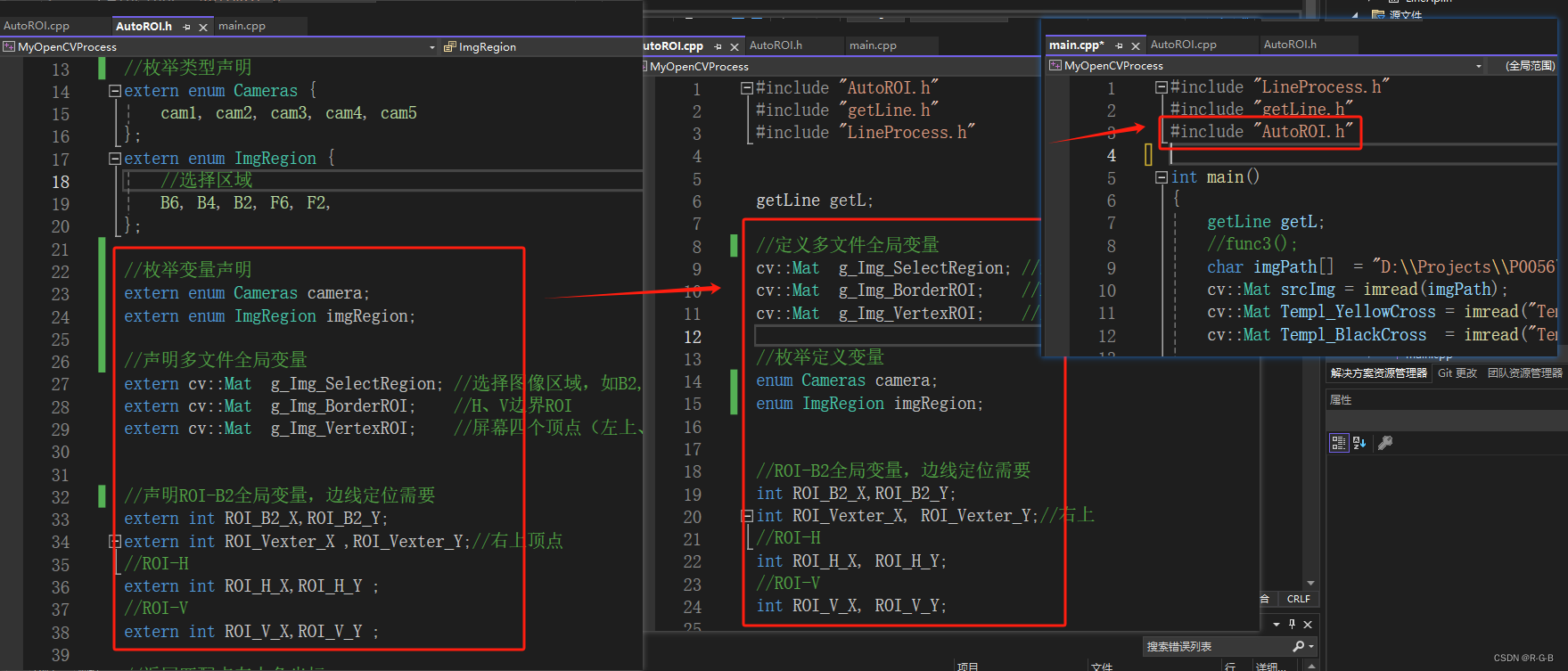
Task: Open the 团队资源管理器 tab
Action: point(1525,373)
